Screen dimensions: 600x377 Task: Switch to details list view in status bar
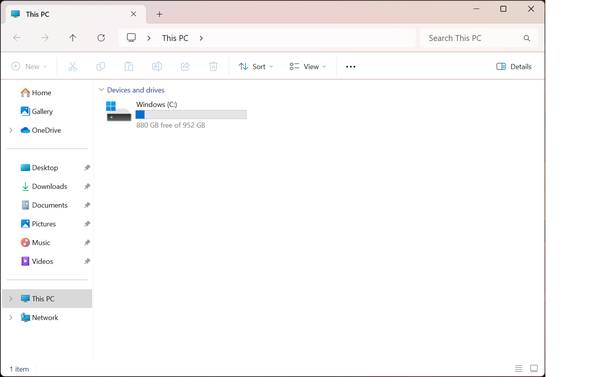pos(518,368)
